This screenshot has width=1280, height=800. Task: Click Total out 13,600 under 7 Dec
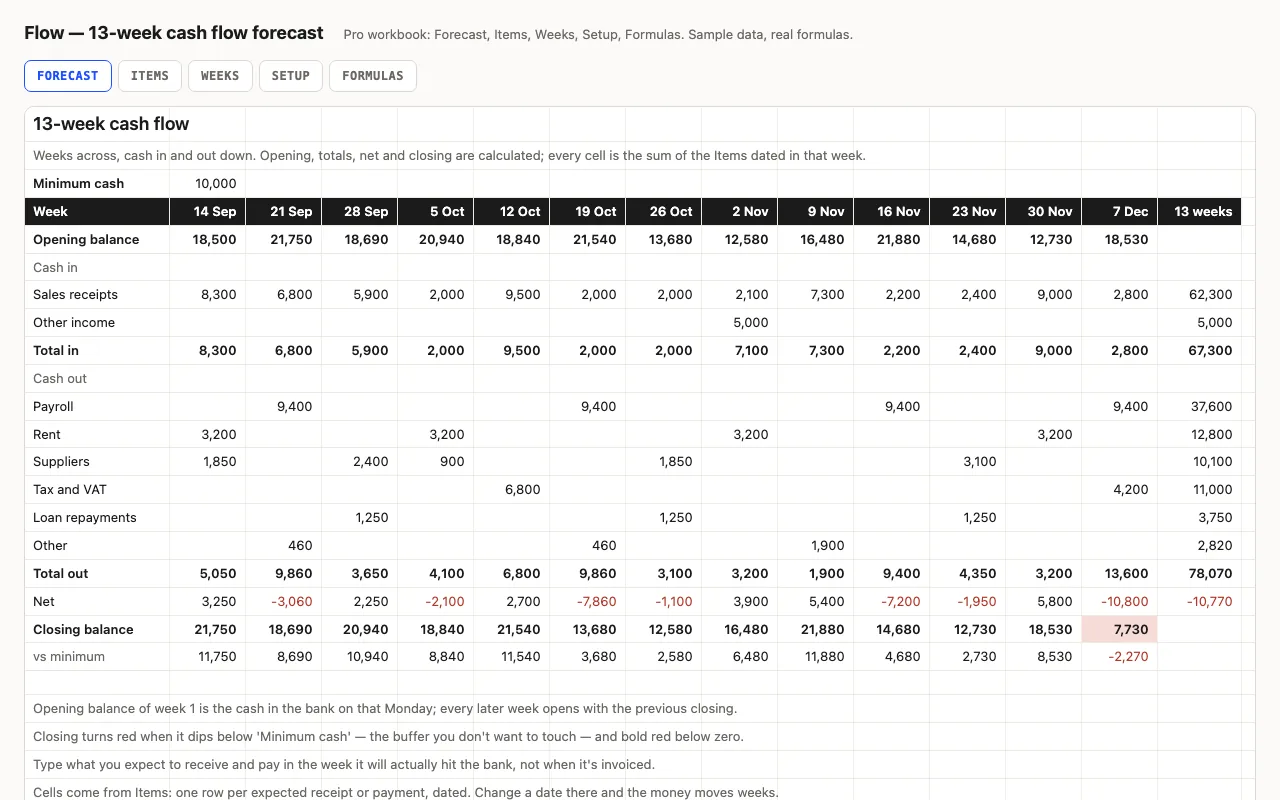1119,574
